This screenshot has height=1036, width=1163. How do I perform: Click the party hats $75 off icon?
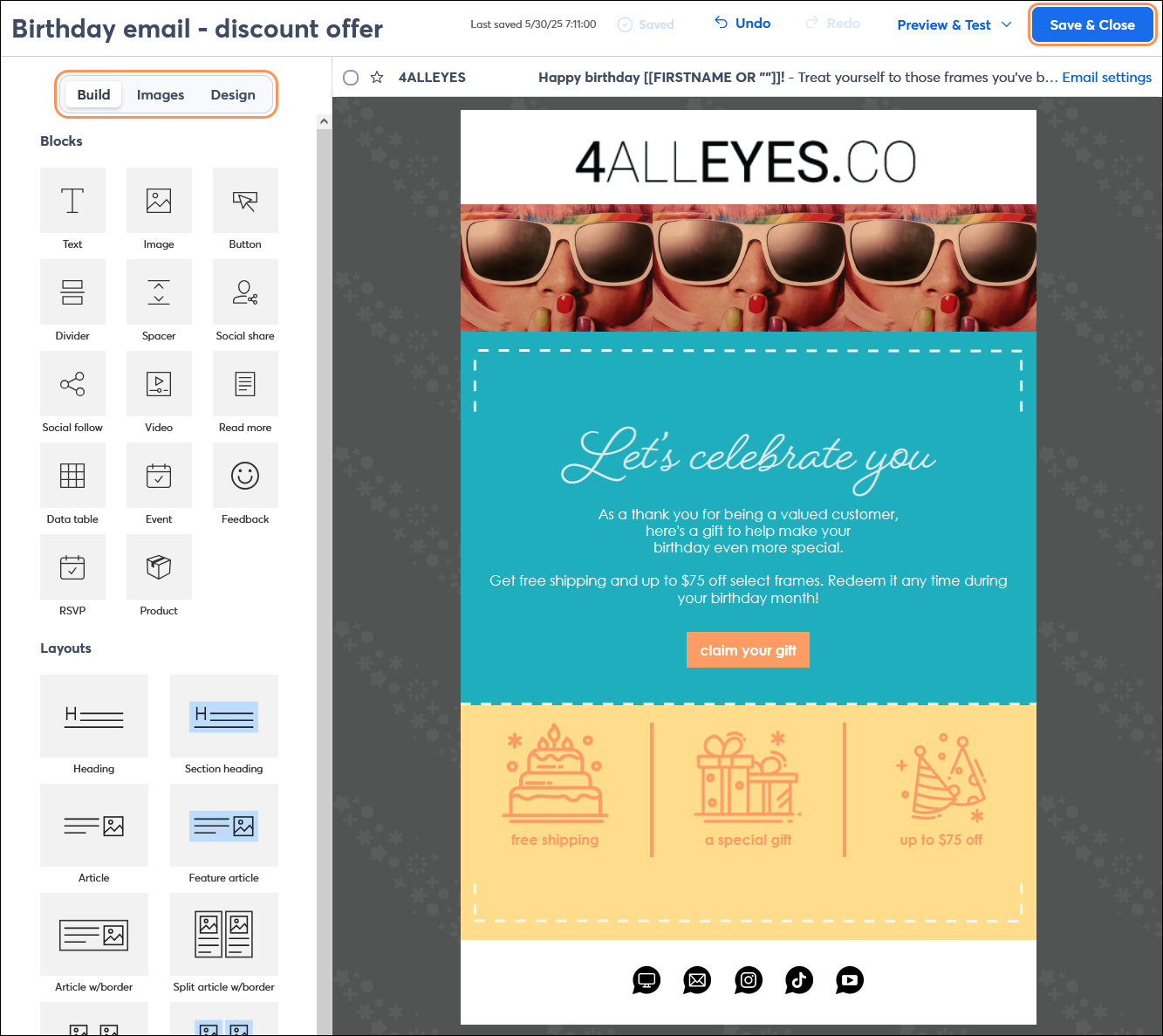(941, 779)
